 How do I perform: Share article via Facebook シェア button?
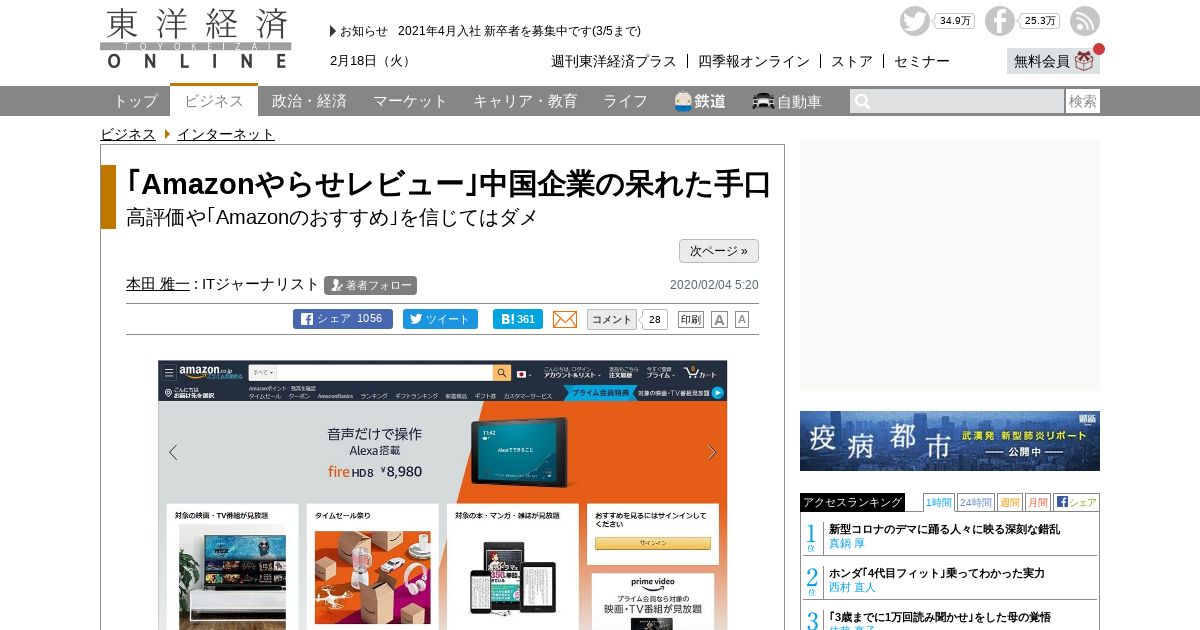click(342, 319)
